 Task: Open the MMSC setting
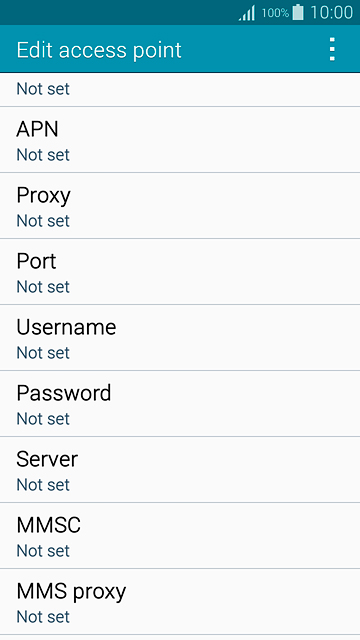point(180,536)
